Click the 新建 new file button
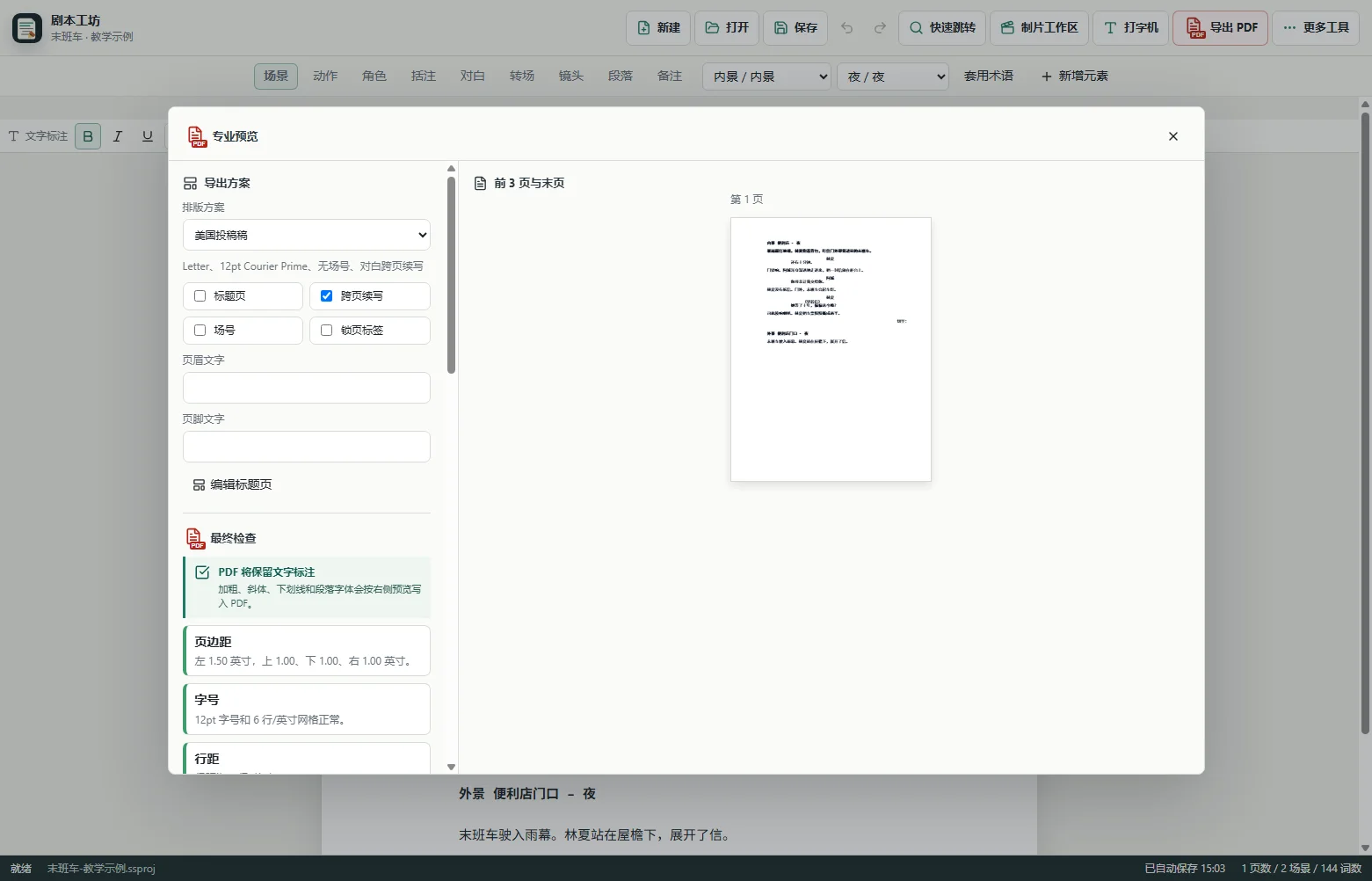1372x881 pixels. 658,28
